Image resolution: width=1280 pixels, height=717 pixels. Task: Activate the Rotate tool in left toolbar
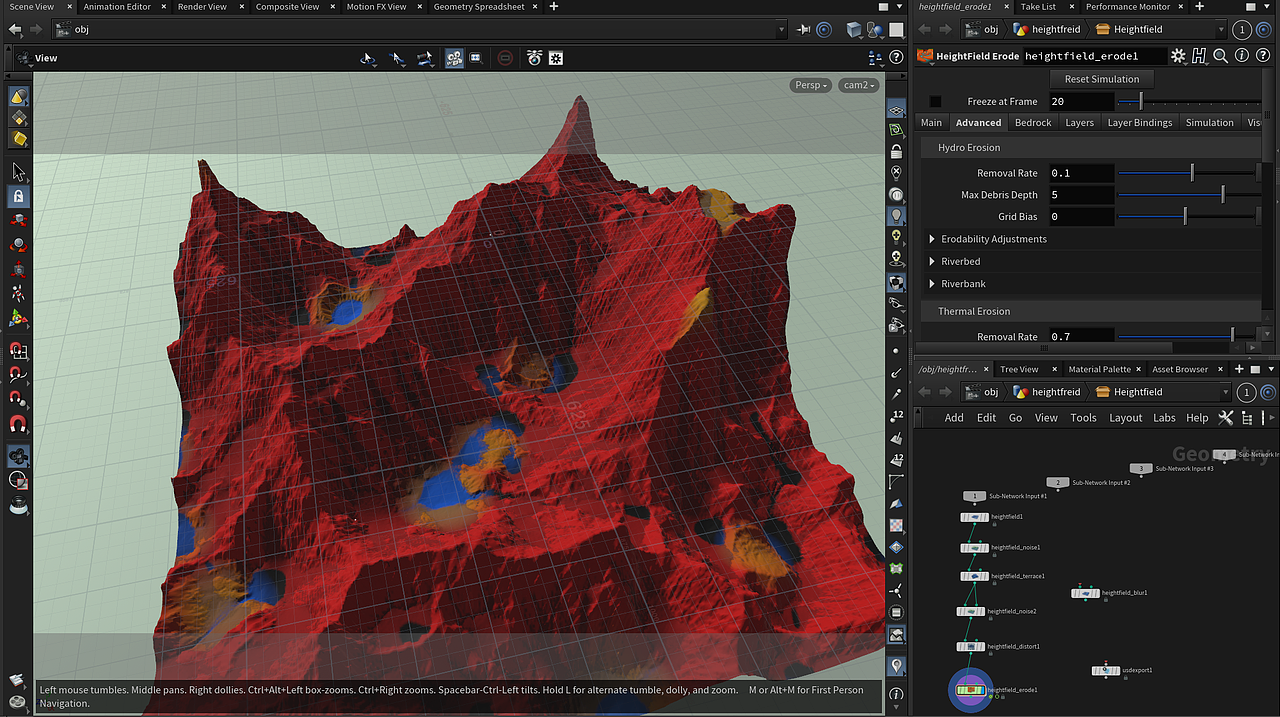pos(18,245)
